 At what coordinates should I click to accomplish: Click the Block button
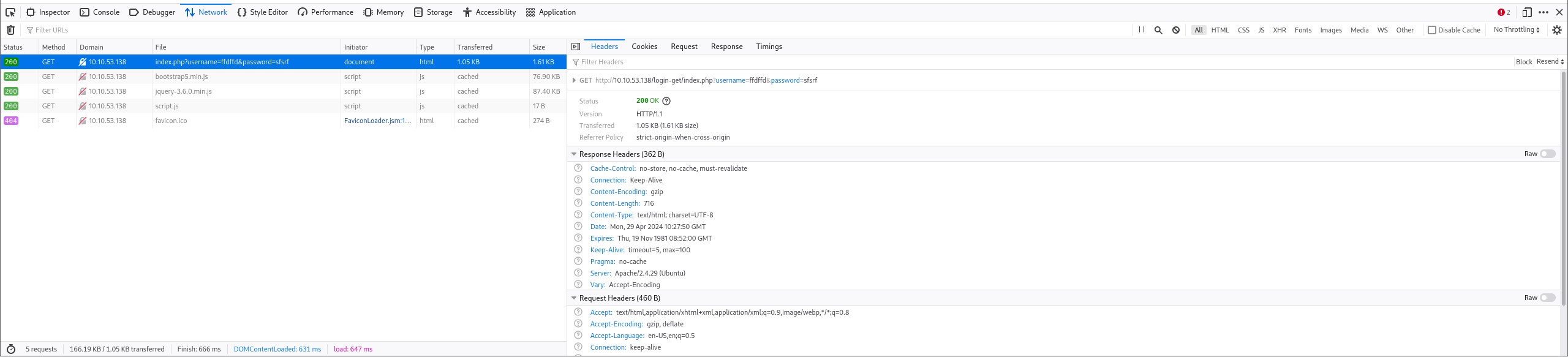pos(1523,62)
